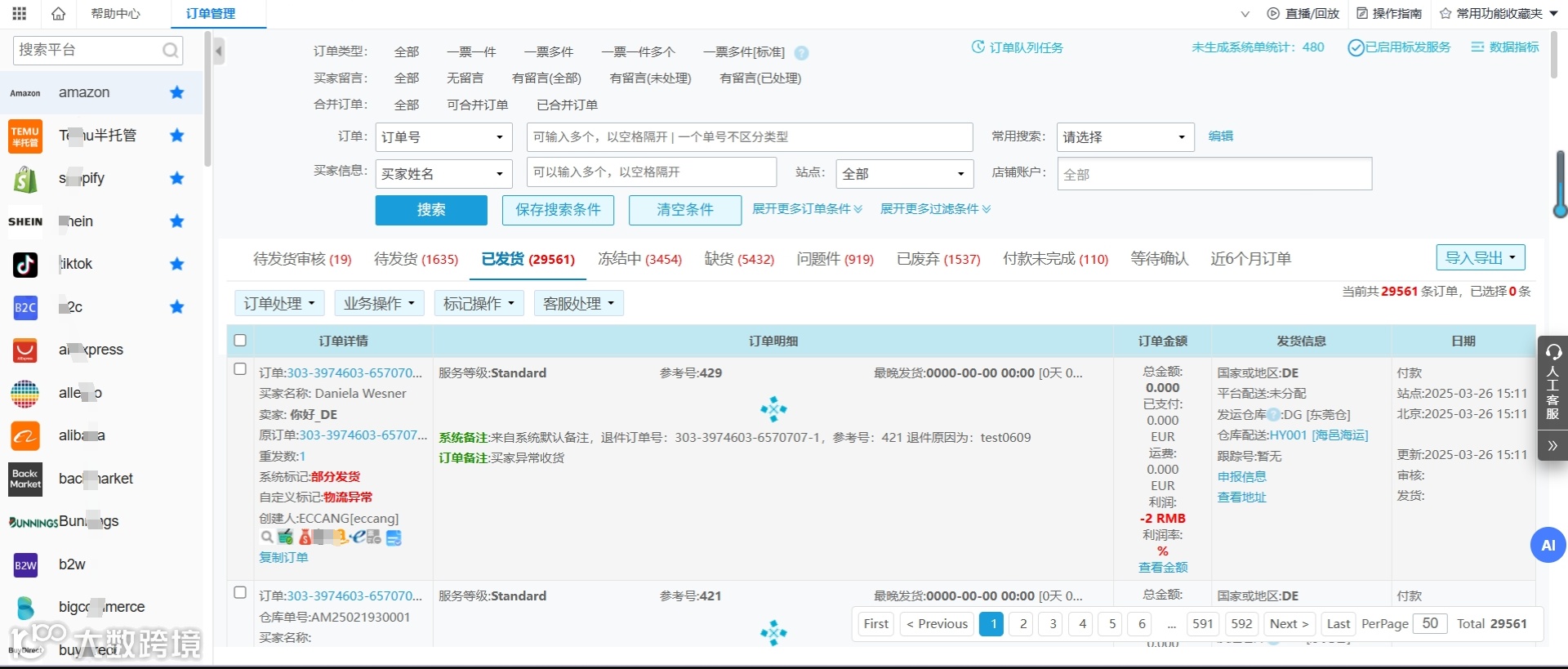Select the B2W platform logo

(25, 564)
